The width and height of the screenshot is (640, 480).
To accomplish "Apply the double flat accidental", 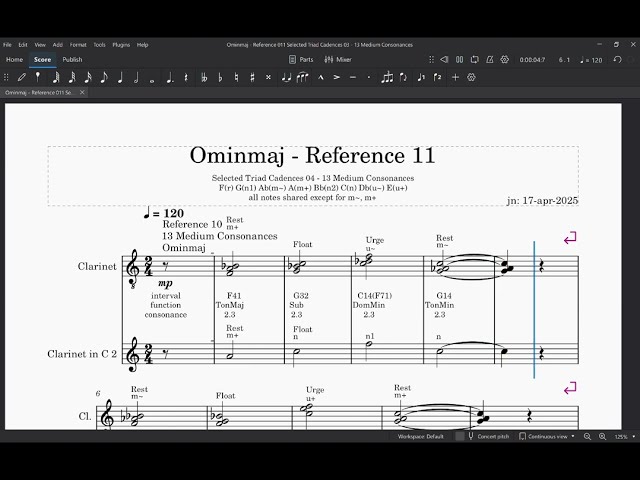I will [204, 77].
